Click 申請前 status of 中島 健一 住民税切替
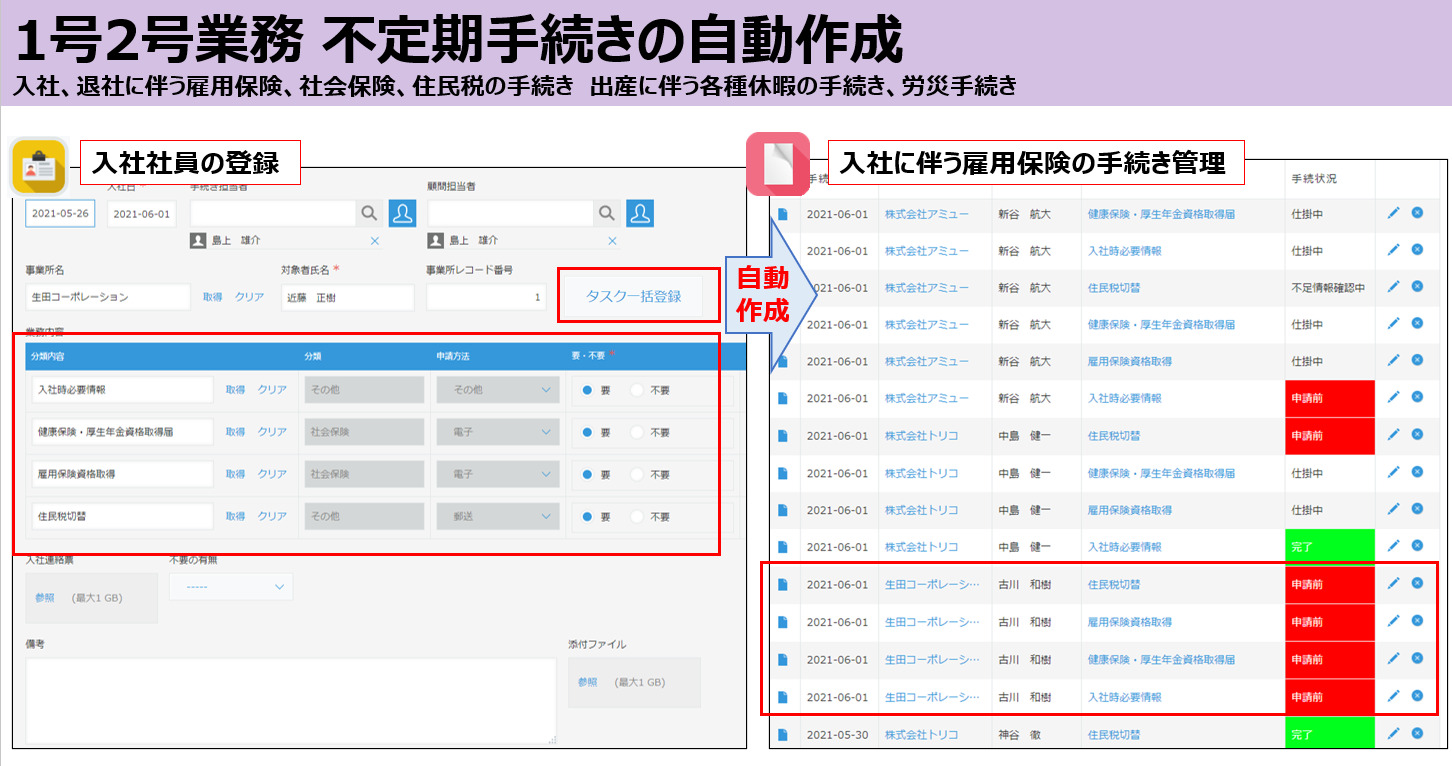Screen dimensions: 1452x766 click(x=1330, y=436)
